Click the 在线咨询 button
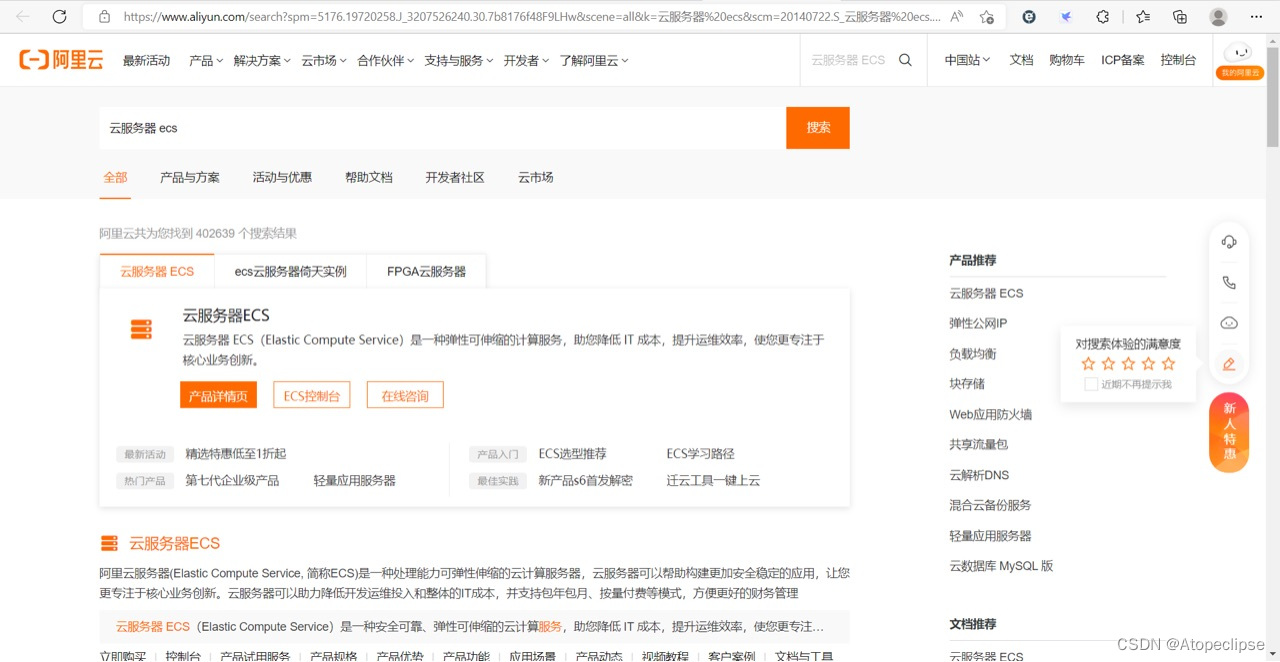 click(x=405, y=396)
